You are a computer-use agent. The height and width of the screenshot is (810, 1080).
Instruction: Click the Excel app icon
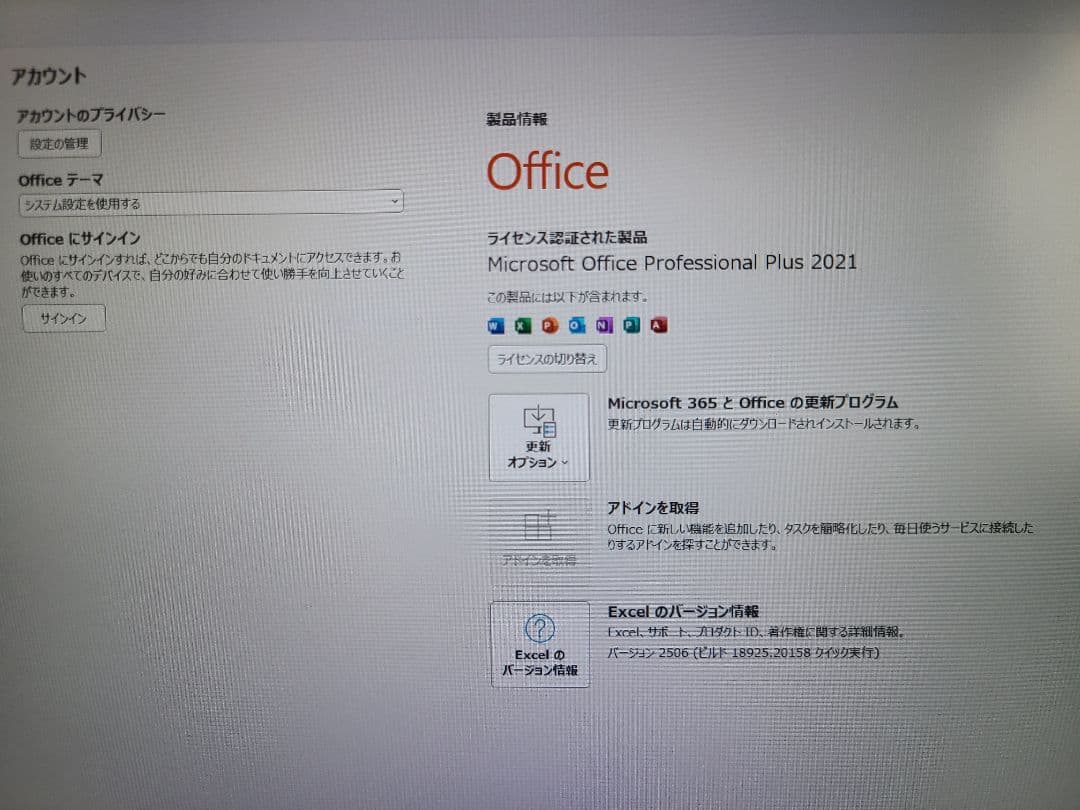click(523, 326)
